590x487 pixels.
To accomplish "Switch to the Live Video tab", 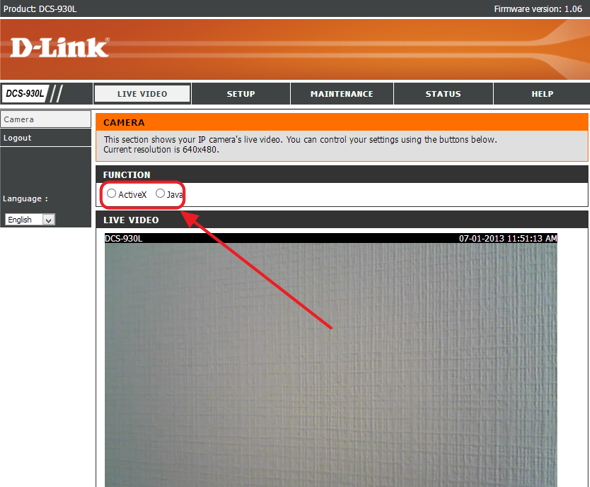I will [142, 94].
